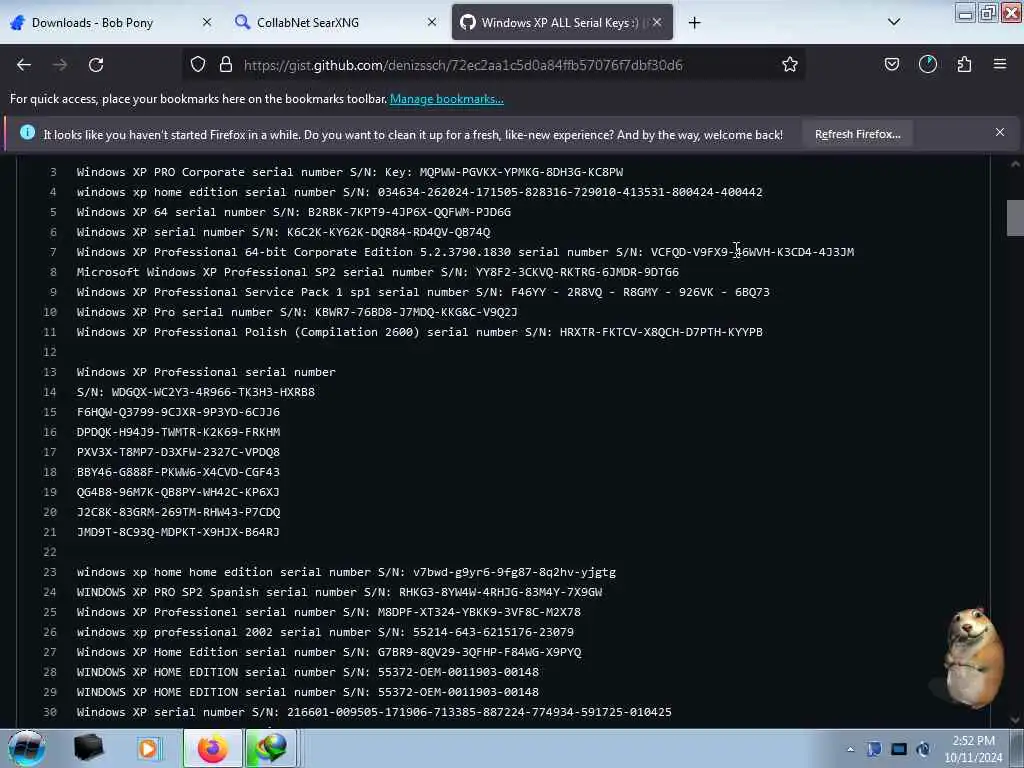
Task: Click the site security padlock icon
Action: click(x=226, y=65)
